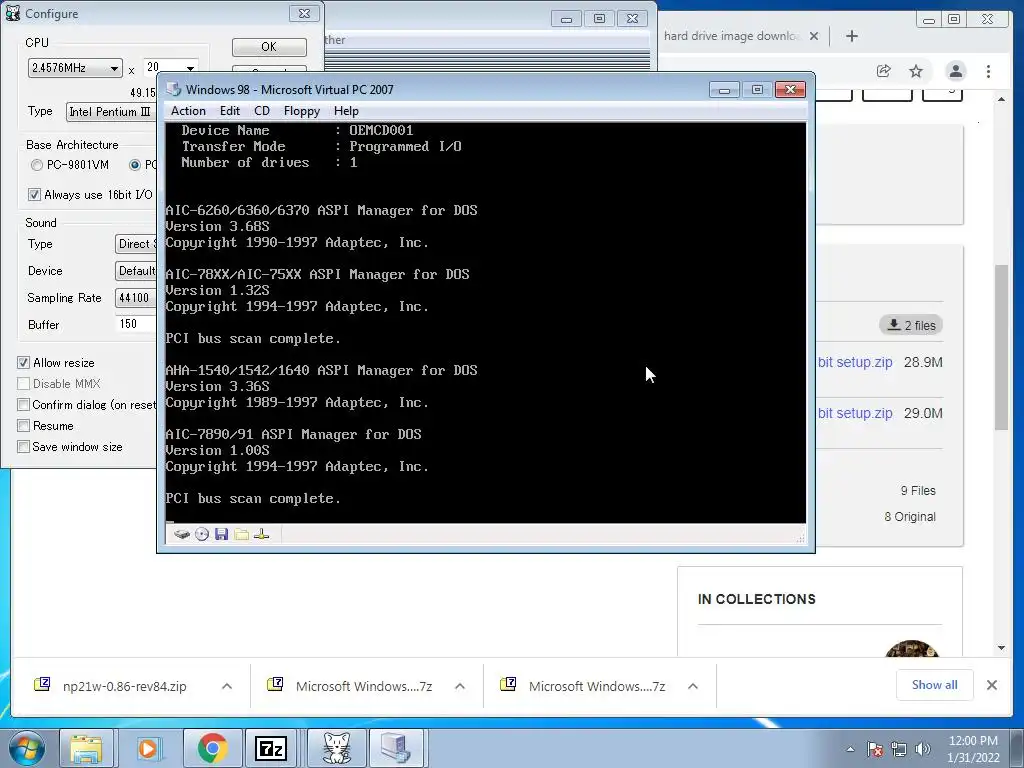Viewport: 1024px width, 768px height.
Task: Click the Chrome scrollbar down arrow
Action: 1002,648
